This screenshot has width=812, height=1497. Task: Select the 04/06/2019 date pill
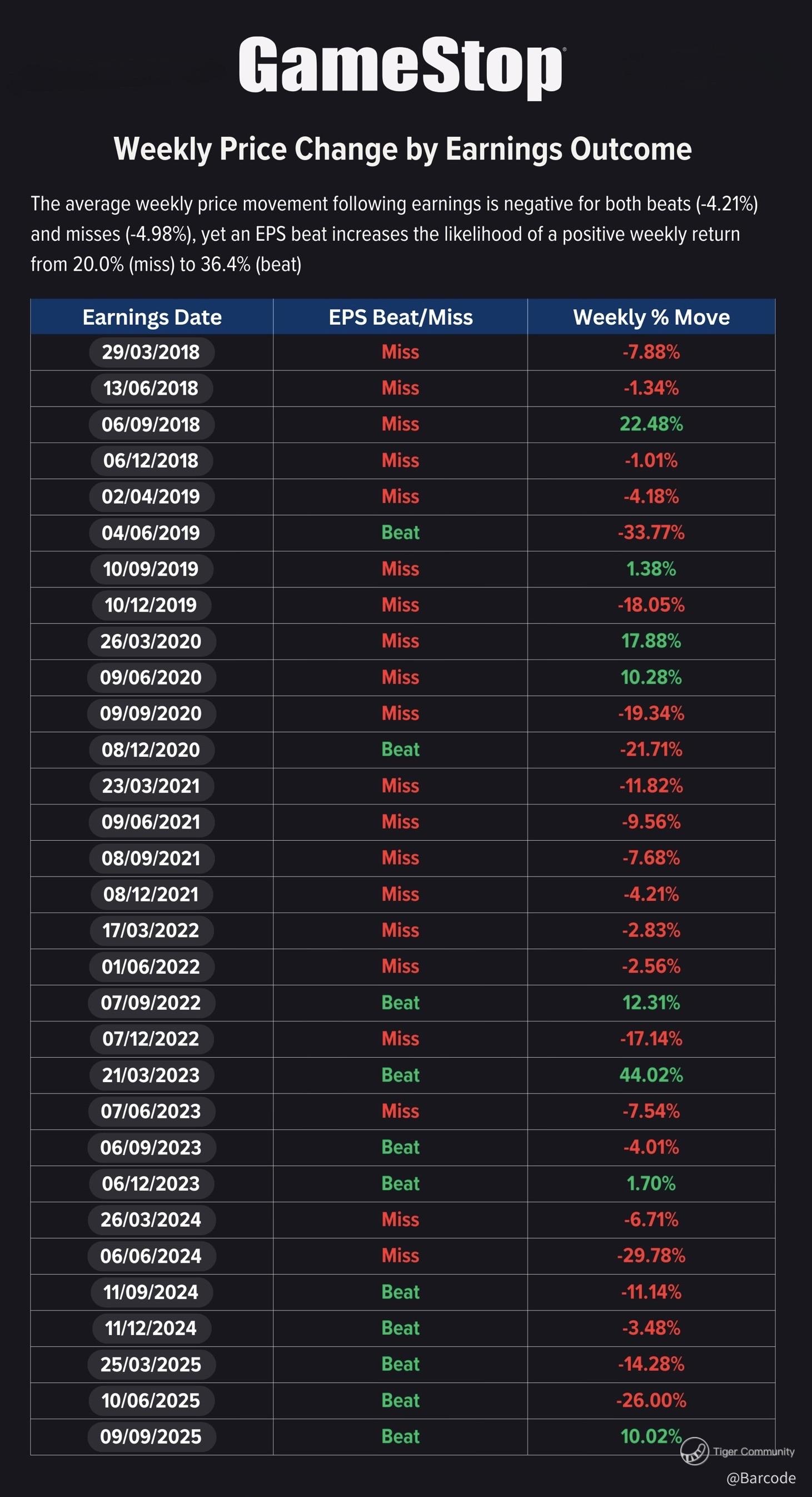pos(151,533)
